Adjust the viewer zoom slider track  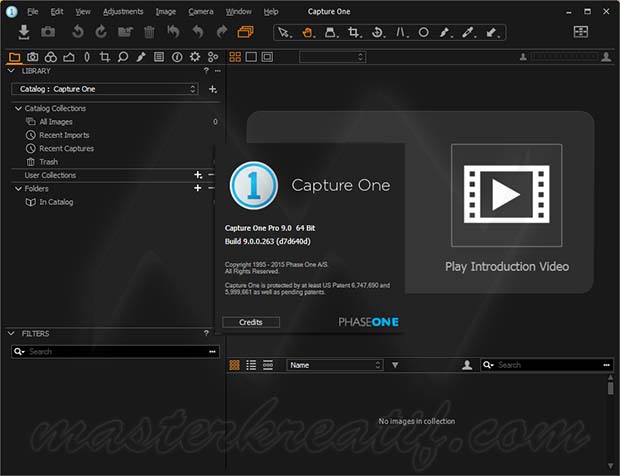point(564,57)
